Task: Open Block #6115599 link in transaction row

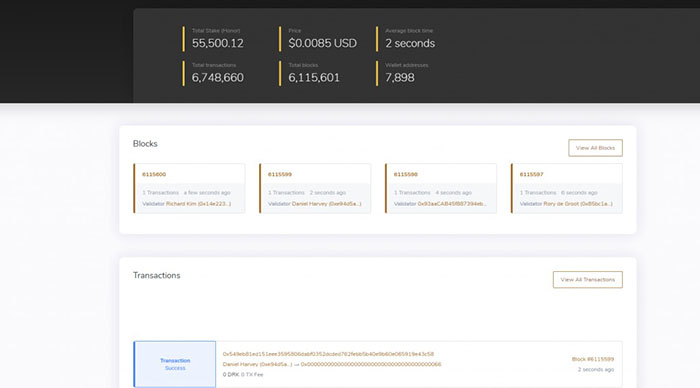Action: pyautogui.click(x=593, y=359)
